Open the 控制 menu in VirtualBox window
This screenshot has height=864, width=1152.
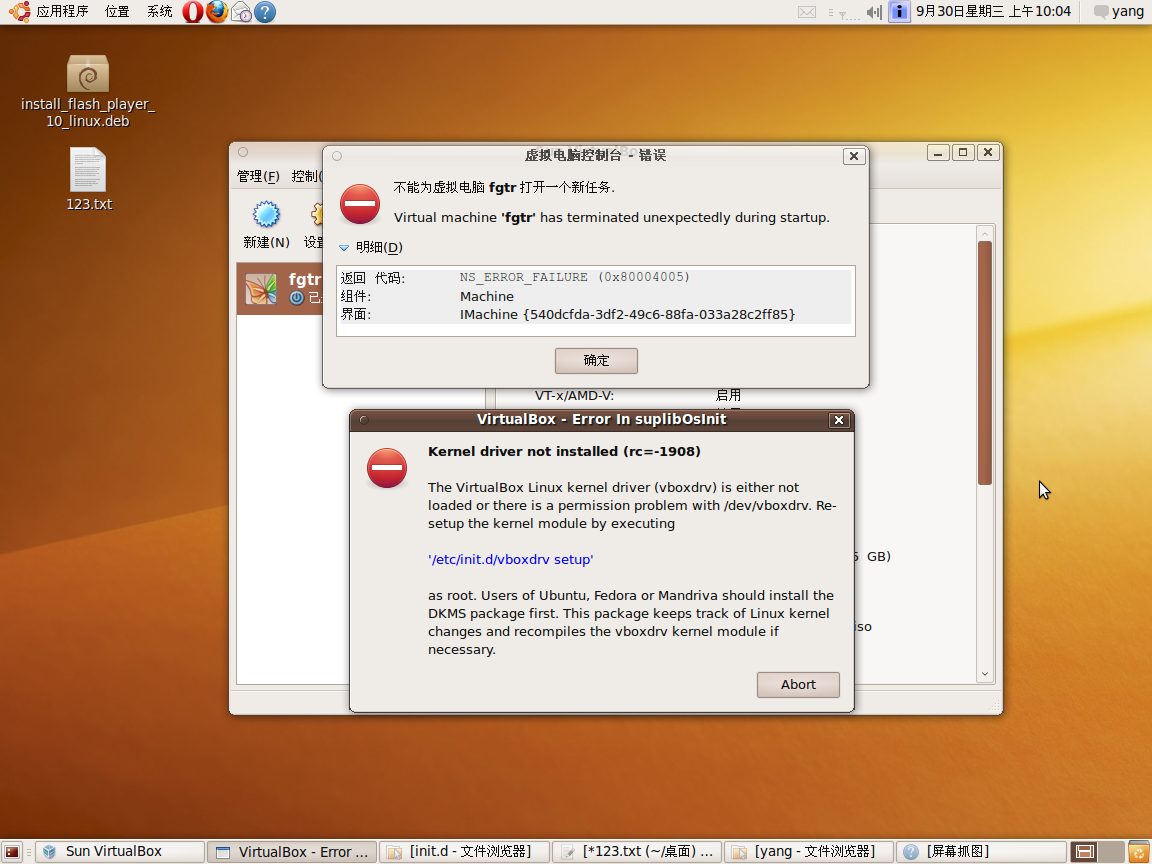point(306,176)
